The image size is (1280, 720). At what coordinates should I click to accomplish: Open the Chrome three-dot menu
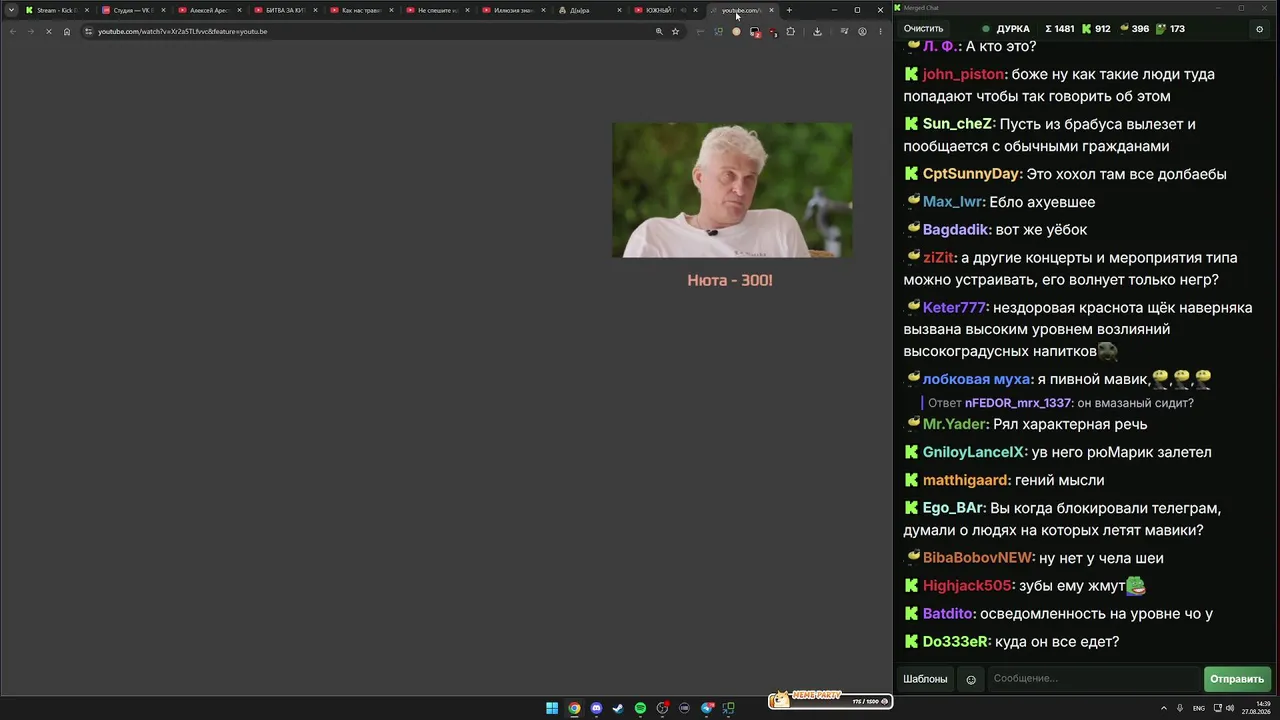pos(880,31)
